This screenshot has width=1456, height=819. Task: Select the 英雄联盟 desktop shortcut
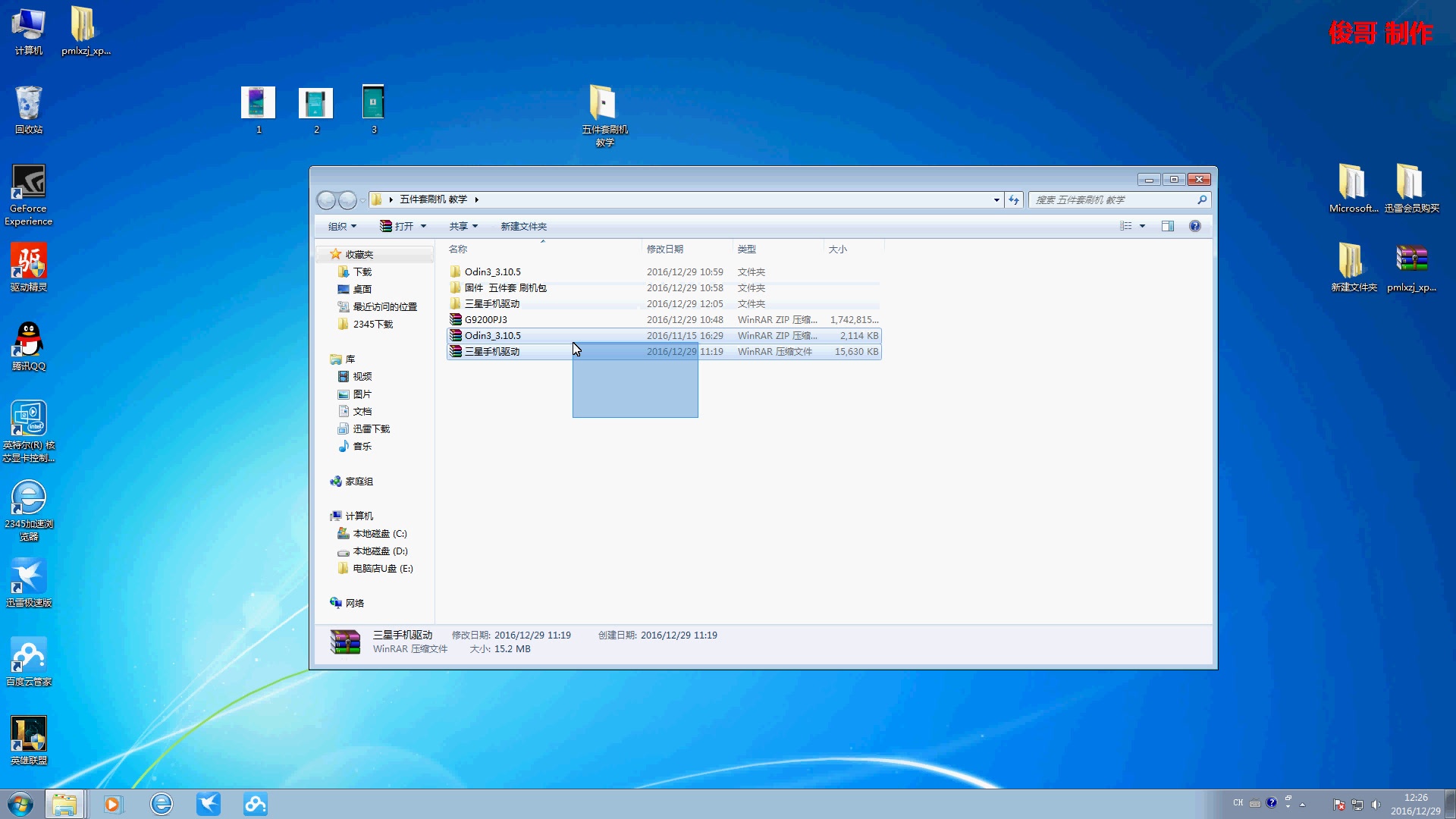(x=29, y=740)
